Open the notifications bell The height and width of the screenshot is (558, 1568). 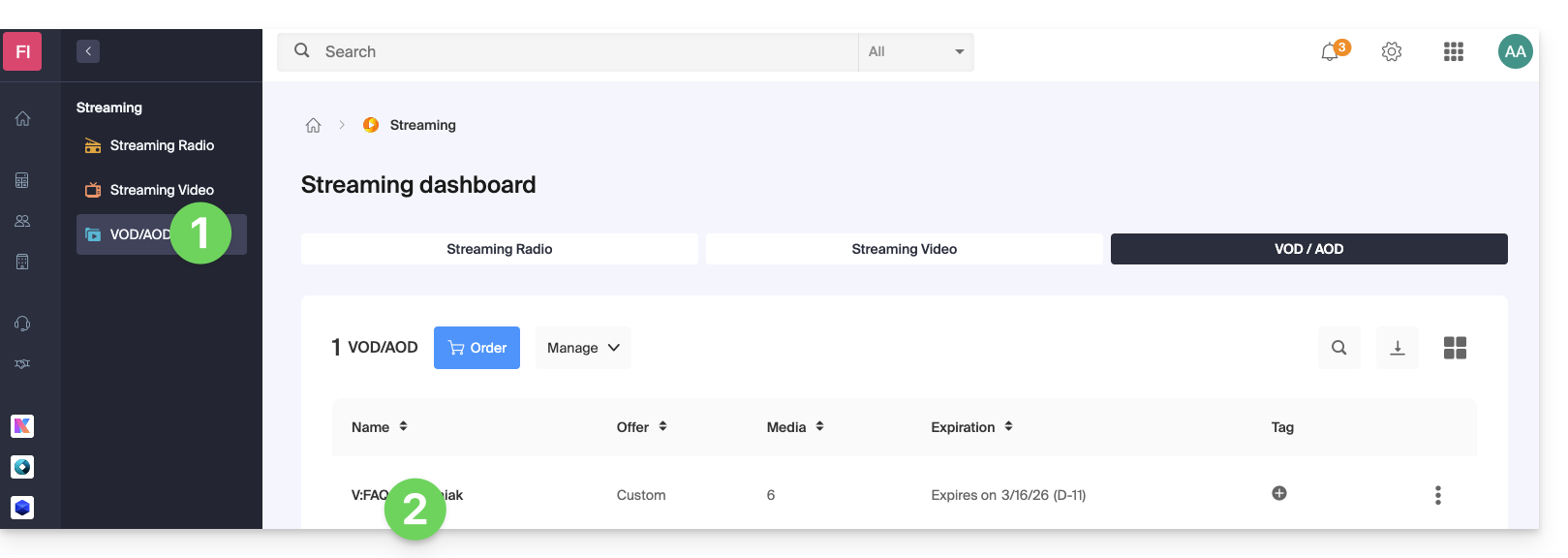pyautogui.click(x=1331, y=52)
